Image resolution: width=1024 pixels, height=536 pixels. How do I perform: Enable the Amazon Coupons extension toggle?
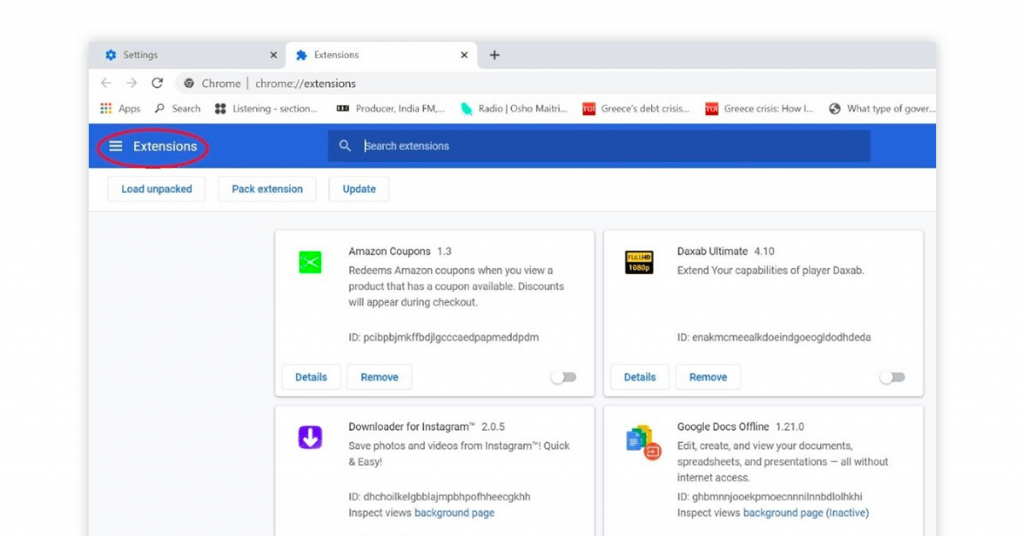click(564, 377)
